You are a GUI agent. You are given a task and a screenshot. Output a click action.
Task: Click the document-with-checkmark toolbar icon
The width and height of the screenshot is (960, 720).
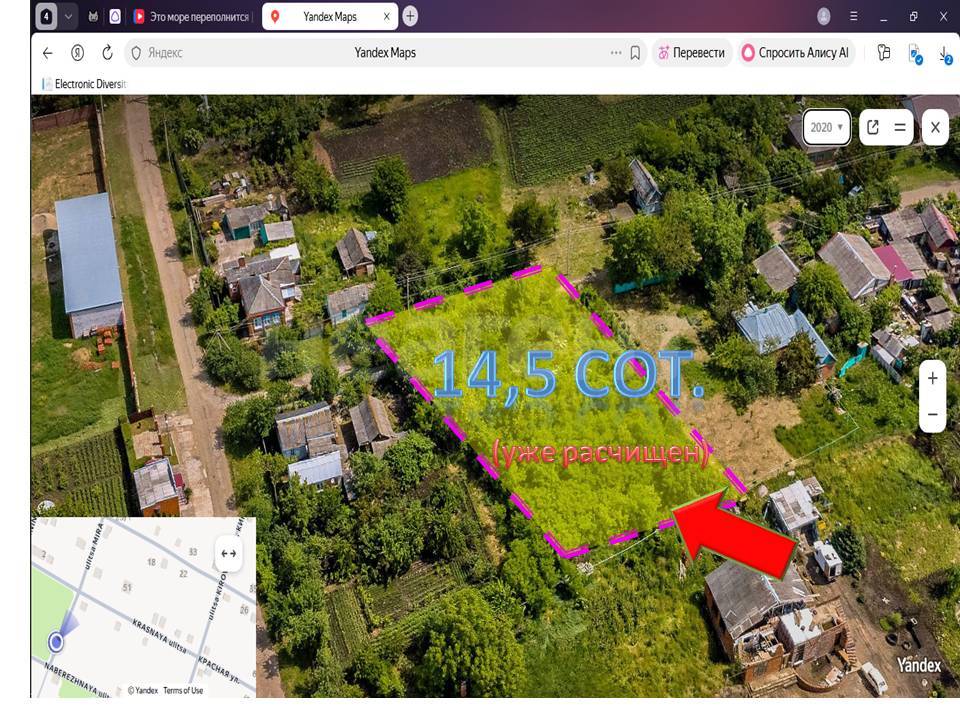[x=915, y=54]
